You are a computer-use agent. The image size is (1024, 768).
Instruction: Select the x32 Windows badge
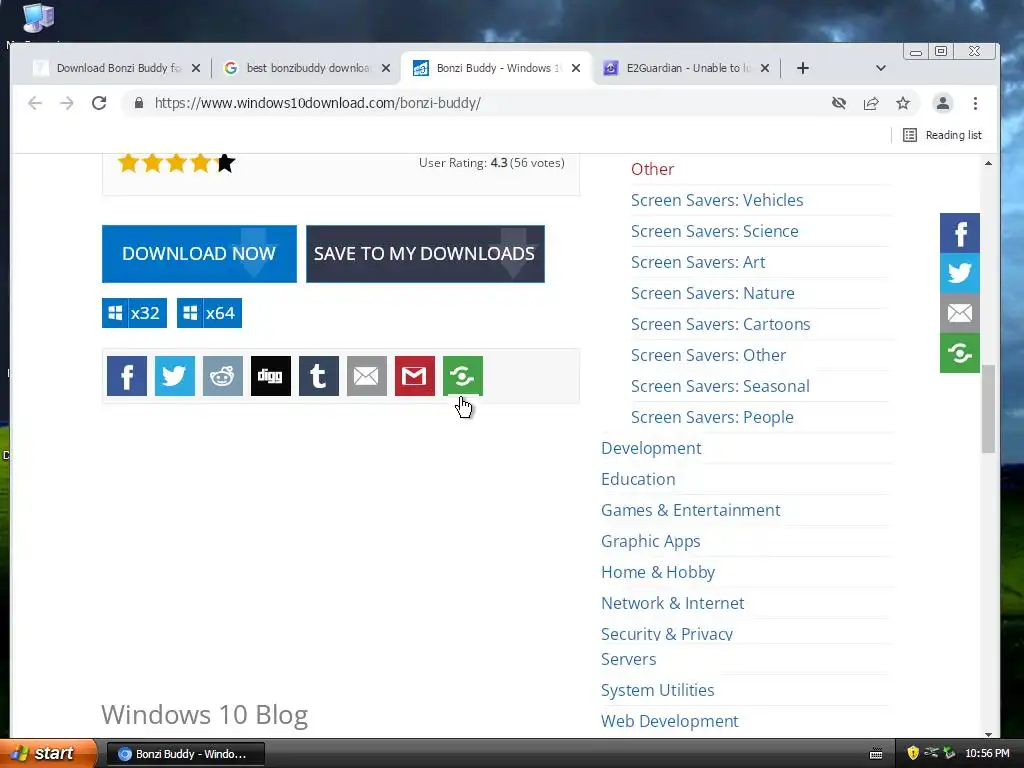(134, 313)
